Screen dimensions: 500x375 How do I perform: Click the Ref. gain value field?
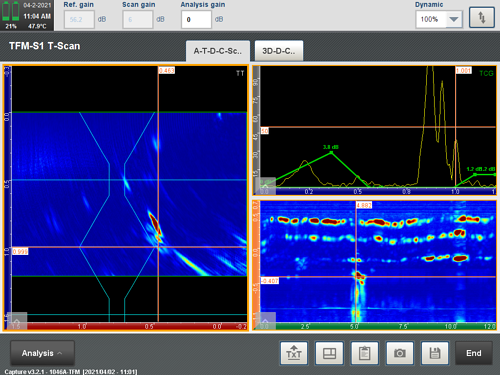coord(79,19)
